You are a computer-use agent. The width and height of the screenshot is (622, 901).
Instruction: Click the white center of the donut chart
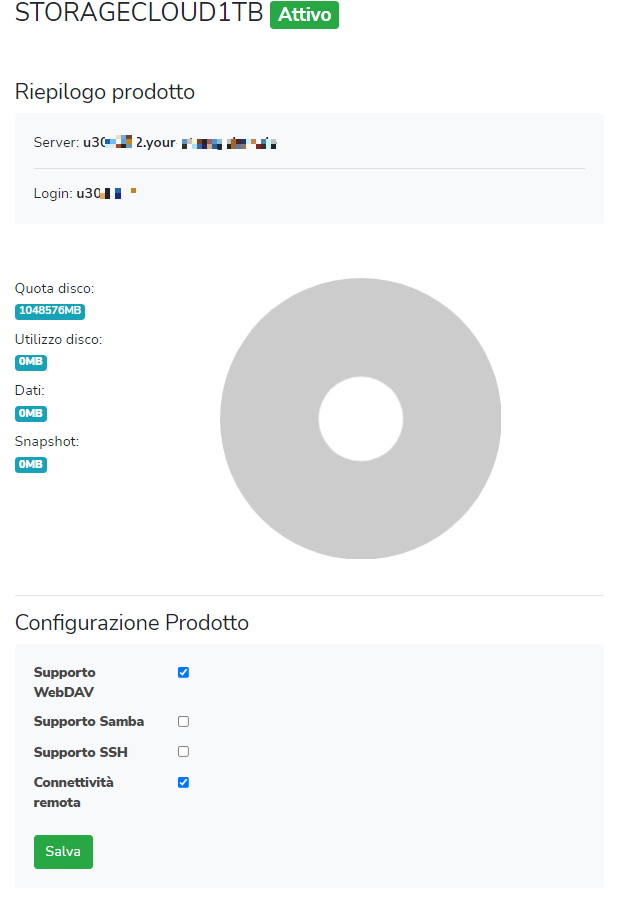click(x=360, y=418)
